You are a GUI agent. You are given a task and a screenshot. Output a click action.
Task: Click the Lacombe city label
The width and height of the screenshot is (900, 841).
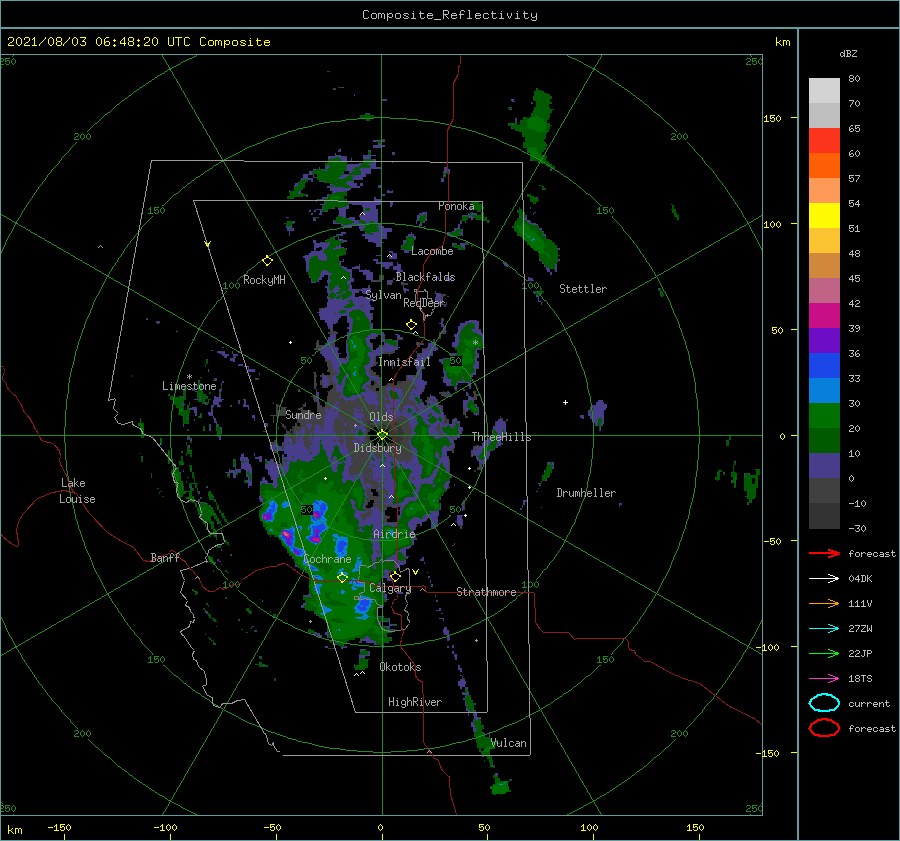(x=432, y=251)
